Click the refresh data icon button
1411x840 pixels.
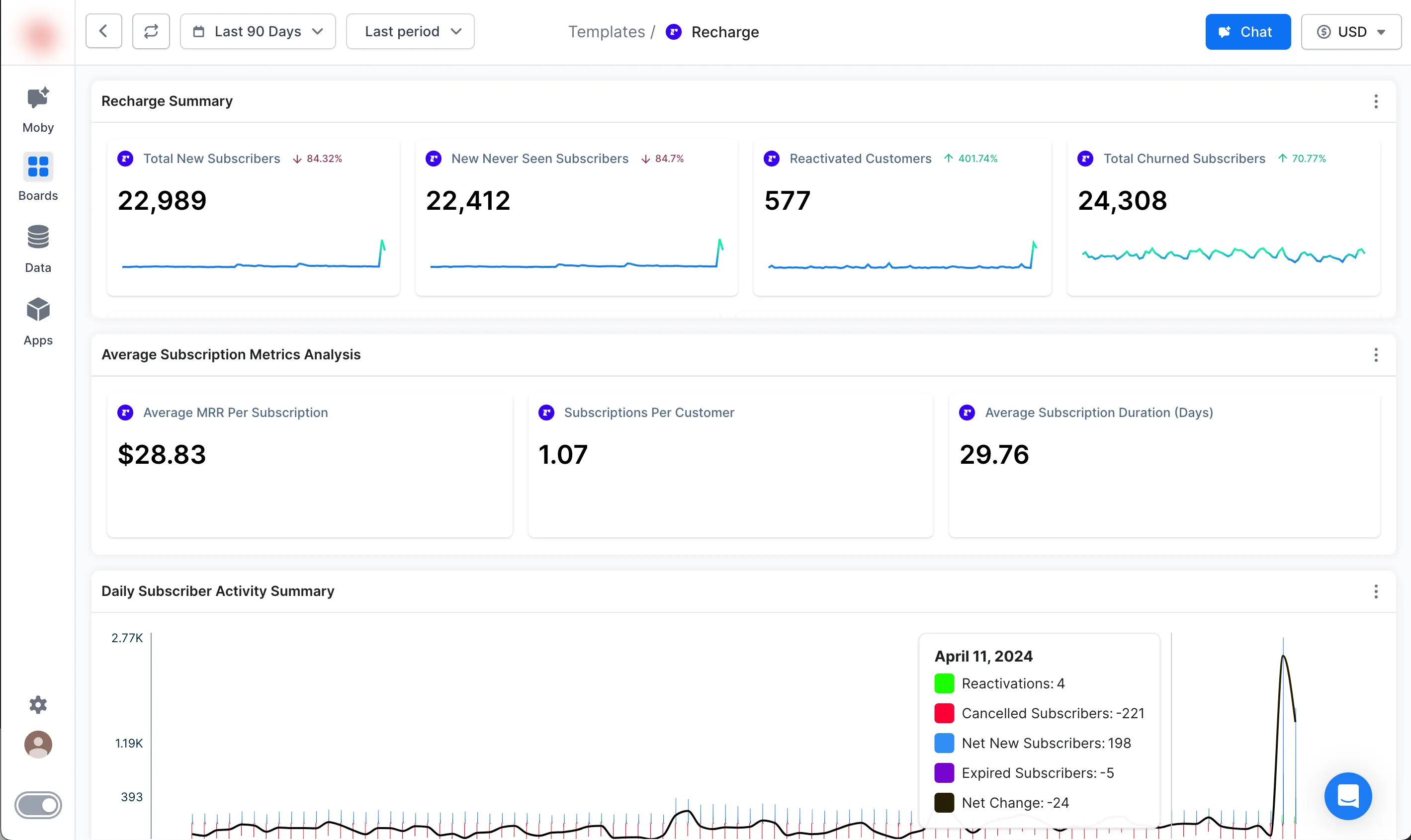coord(151,31)
